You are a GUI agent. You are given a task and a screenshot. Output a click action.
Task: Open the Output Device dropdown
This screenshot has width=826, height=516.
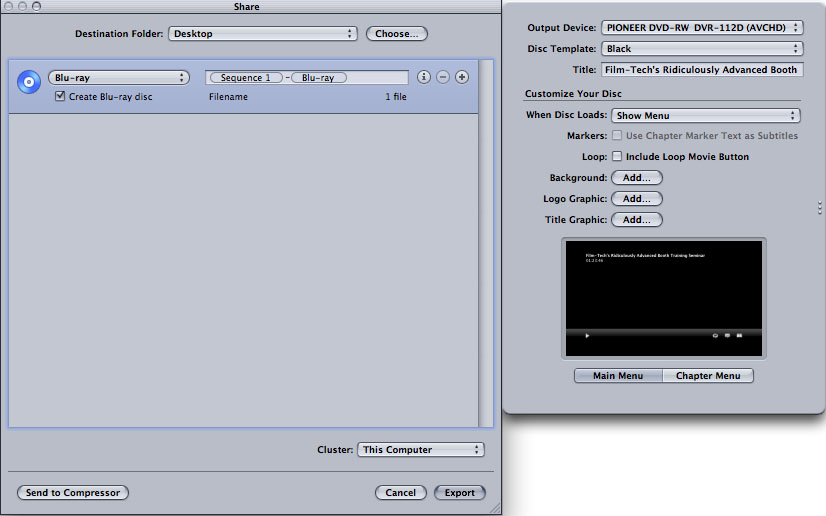tap(702, 27)
